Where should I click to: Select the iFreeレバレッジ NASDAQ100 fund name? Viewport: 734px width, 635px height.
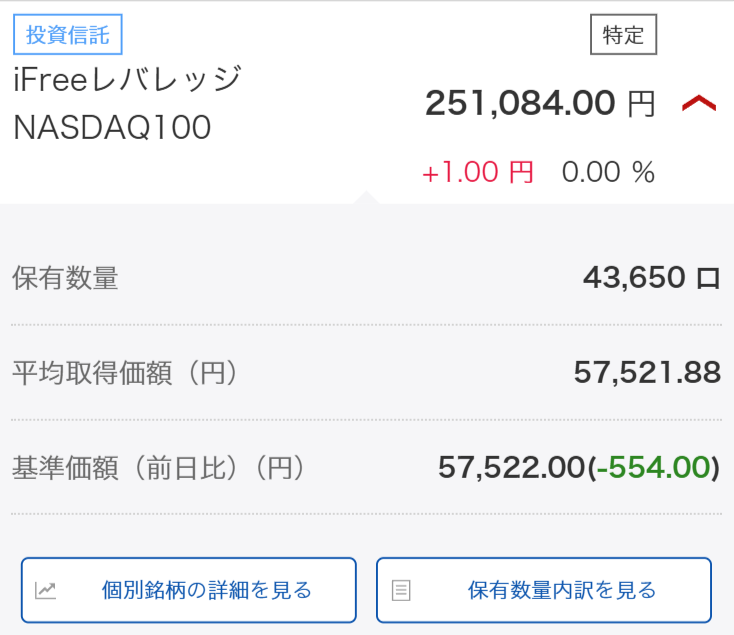pyautogui.click(x=127, y=103)
